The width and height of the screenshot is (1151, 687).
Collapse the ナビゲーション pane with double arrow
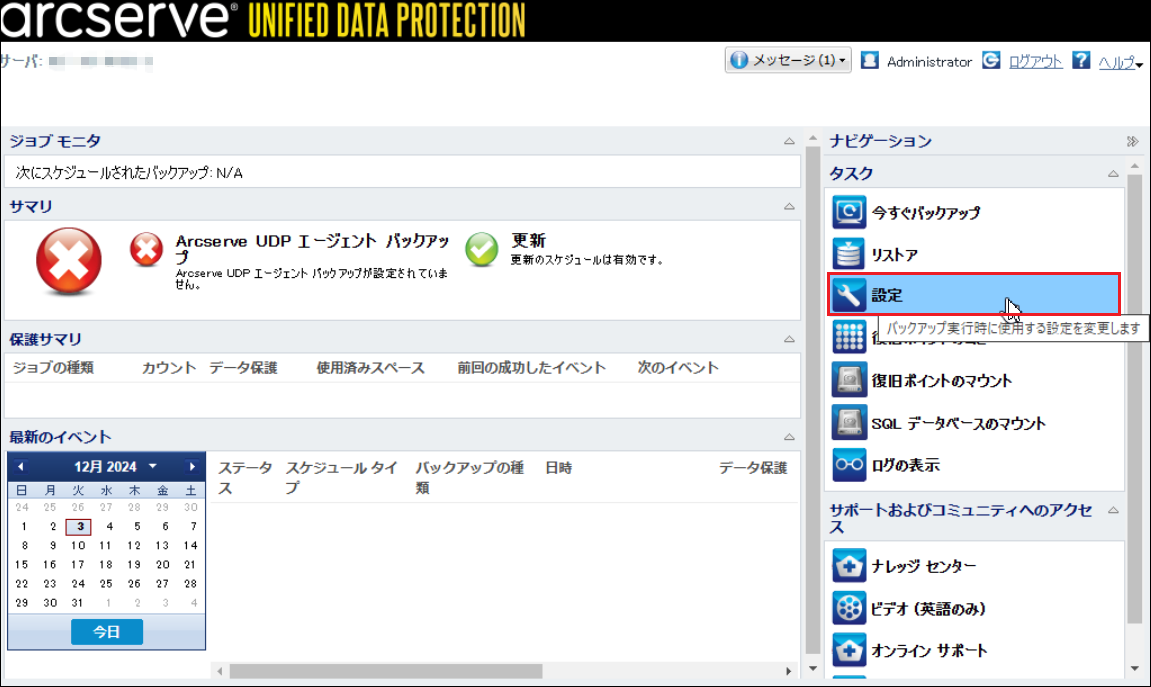click(1133, 141)
